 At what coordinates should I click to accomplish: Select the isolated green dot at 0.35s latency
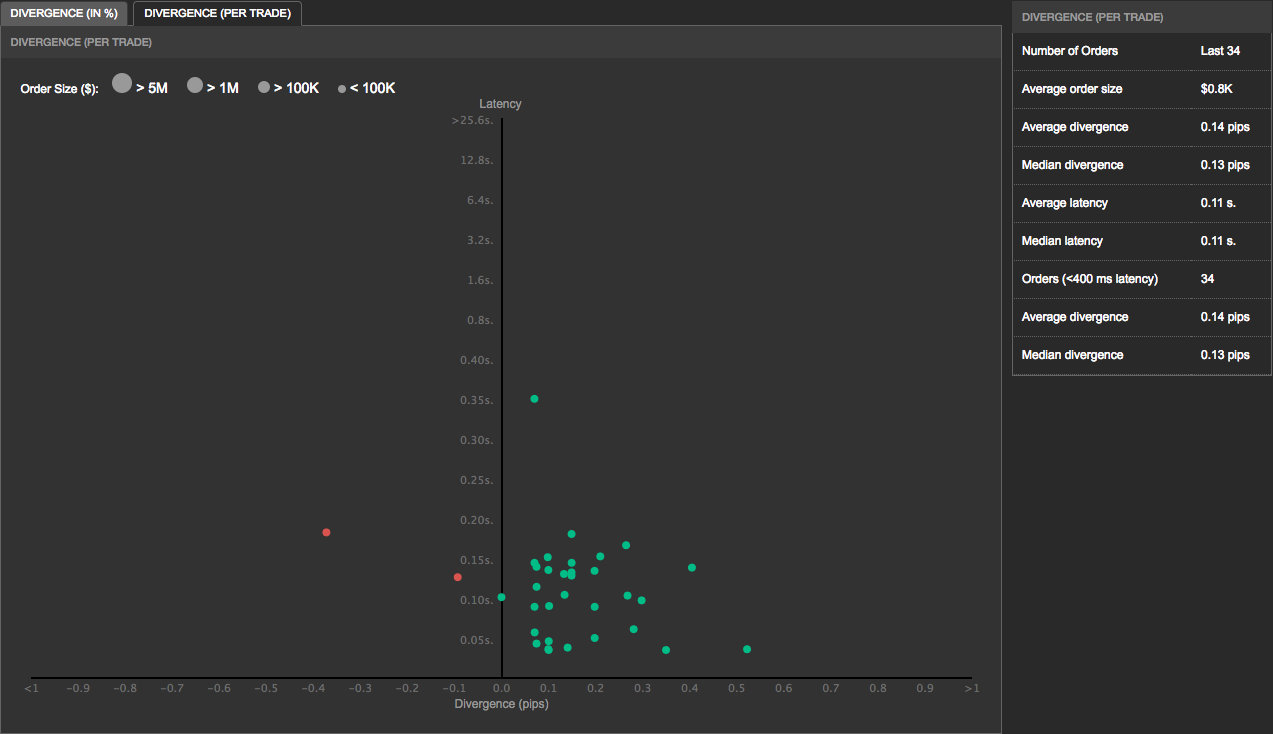pyautogui.click(x=534, y=399)
